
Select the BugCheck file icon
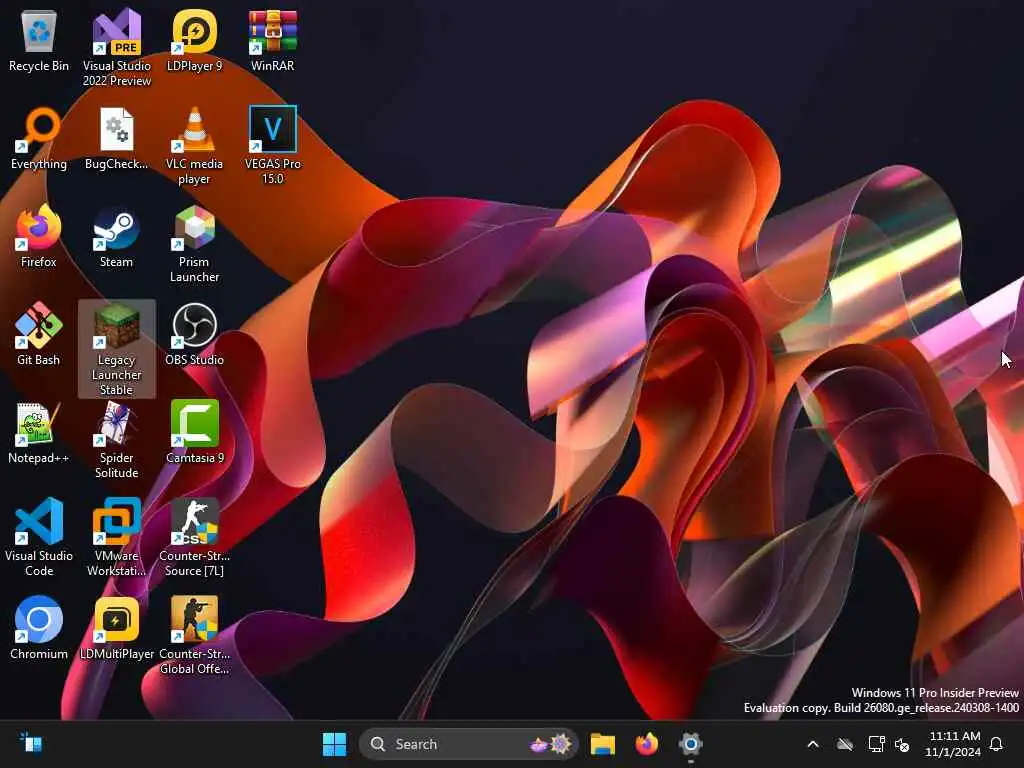116,139
